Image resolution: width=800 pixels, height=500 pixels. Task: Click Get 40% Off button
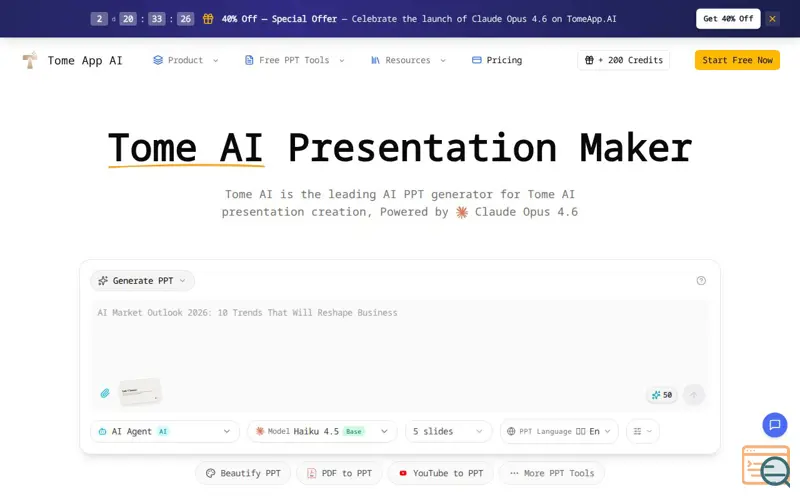click(x=728, y=19)
